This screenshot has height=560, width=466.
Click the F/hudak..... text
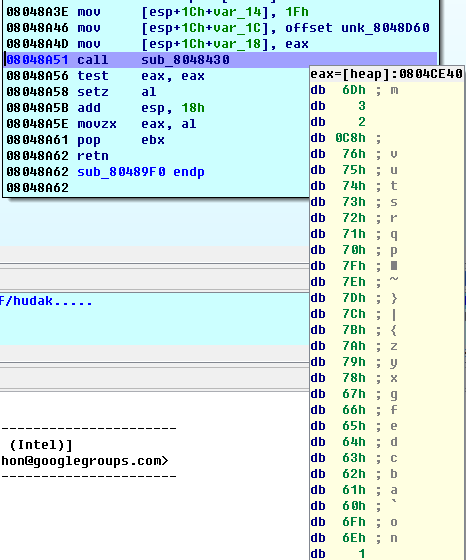click(46, 301)
